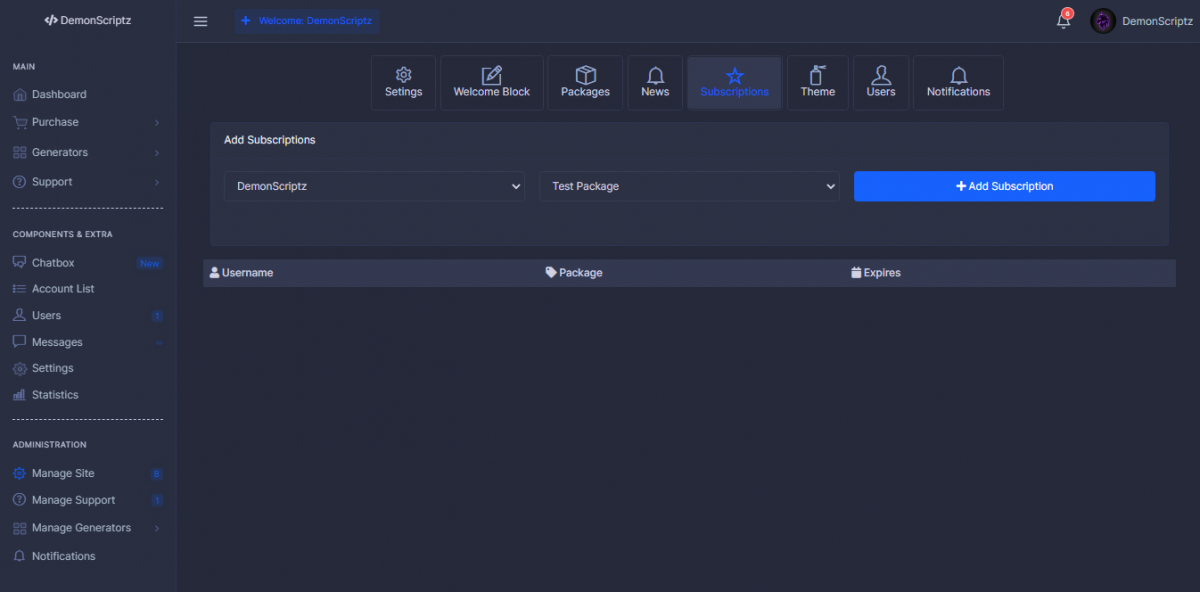Screen dimensions: 1200x592
Task: Open the Test Package dropdown
Action: click(689, 186)
